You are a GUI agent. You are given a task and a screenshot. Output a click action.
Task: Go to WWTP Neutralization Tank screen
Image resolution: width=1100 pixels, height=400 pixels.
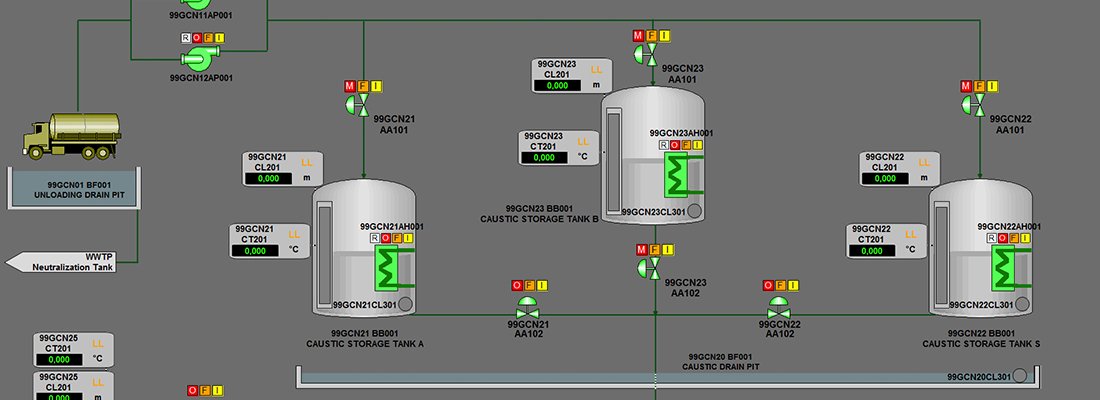click(x=62, y=262)
